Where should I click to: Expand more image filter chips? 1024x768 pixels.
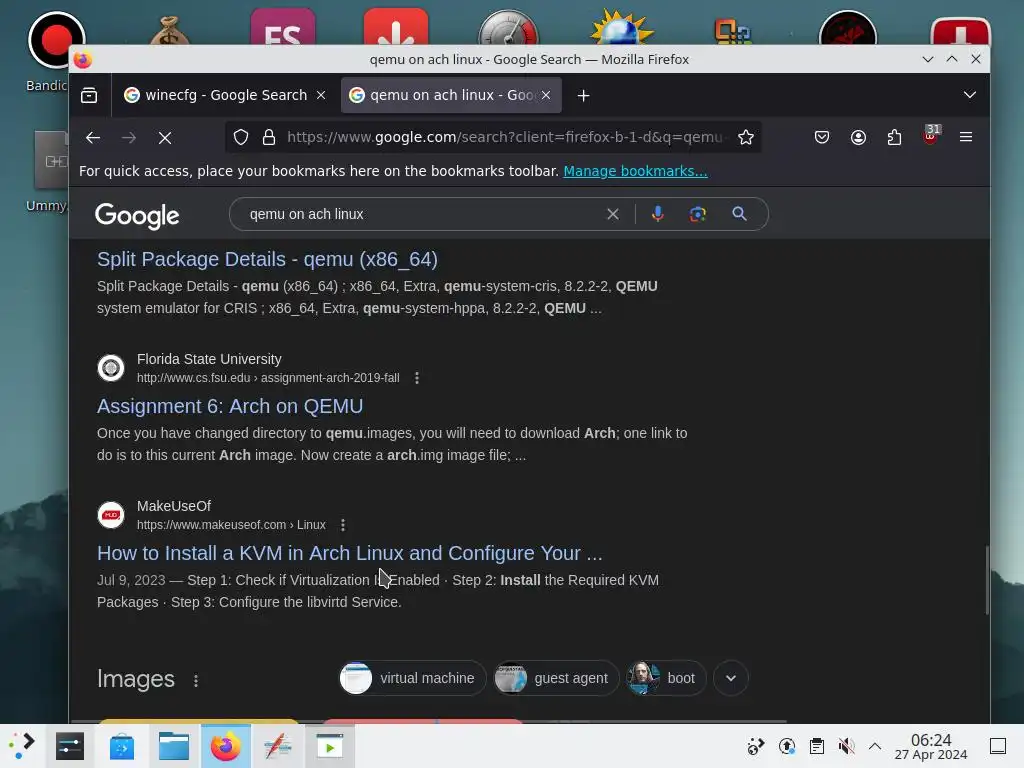pos(731,679)
